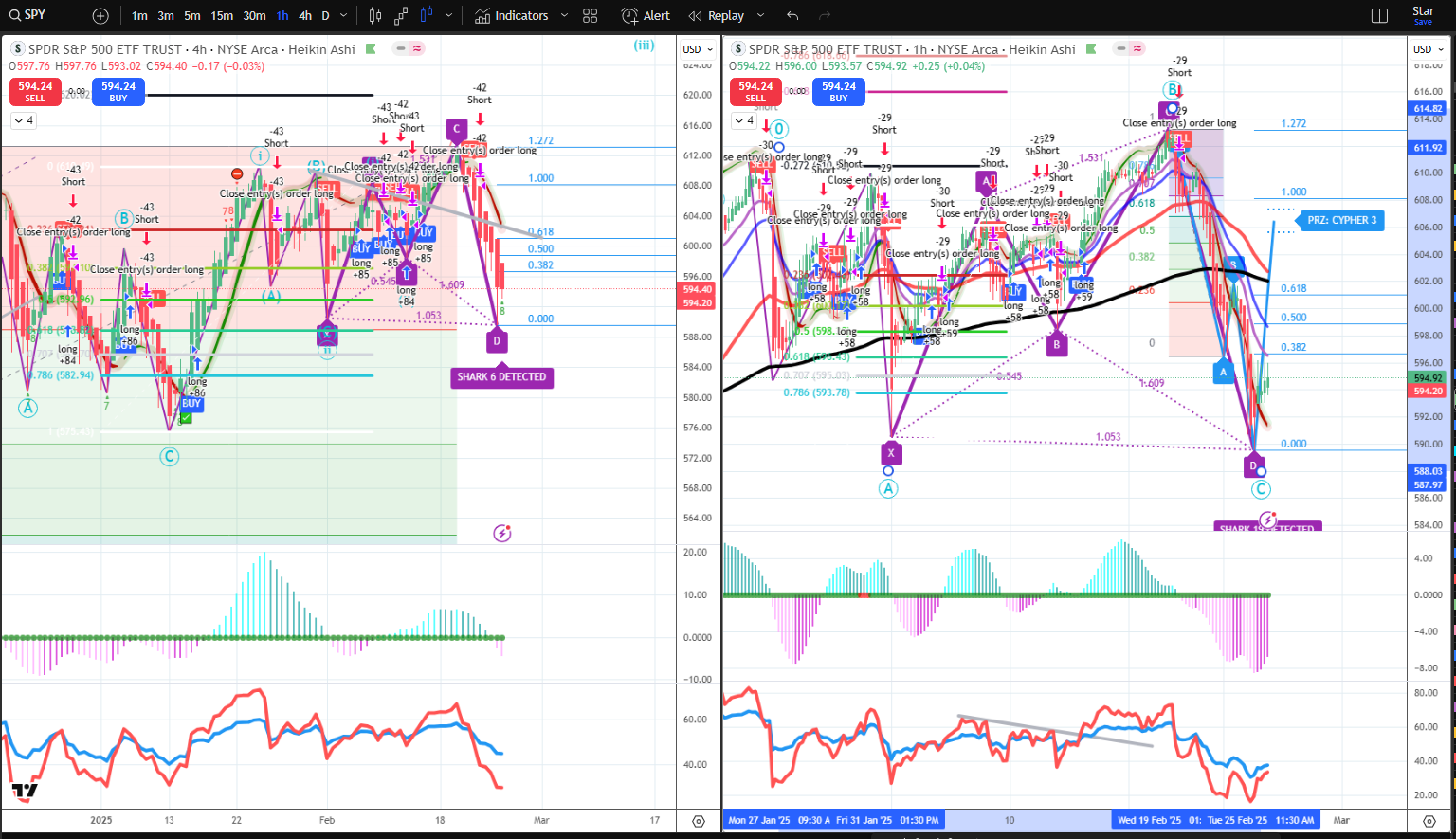Viewport: 1456px width, 839px height.
Task: Click the purple lightning events icon on 4h chart
Action: click(502, 533)
